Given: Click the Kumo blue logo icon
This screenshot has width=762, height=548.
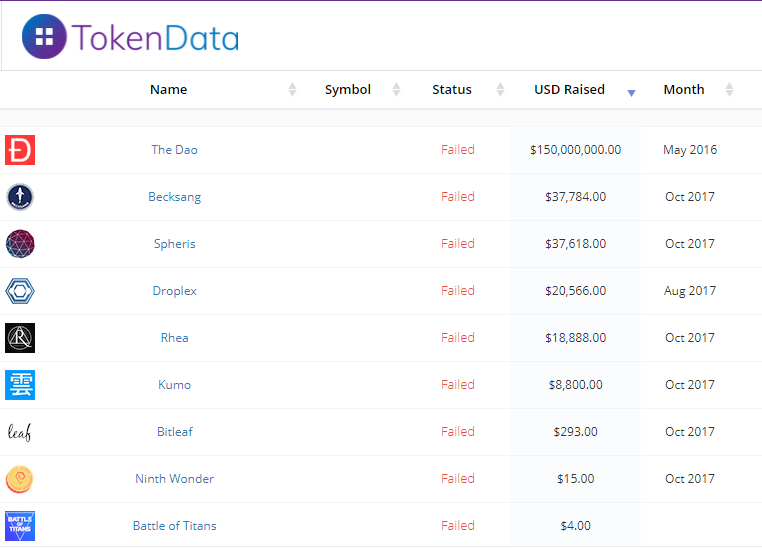Looking at the screenshot, I should (20, 385).
